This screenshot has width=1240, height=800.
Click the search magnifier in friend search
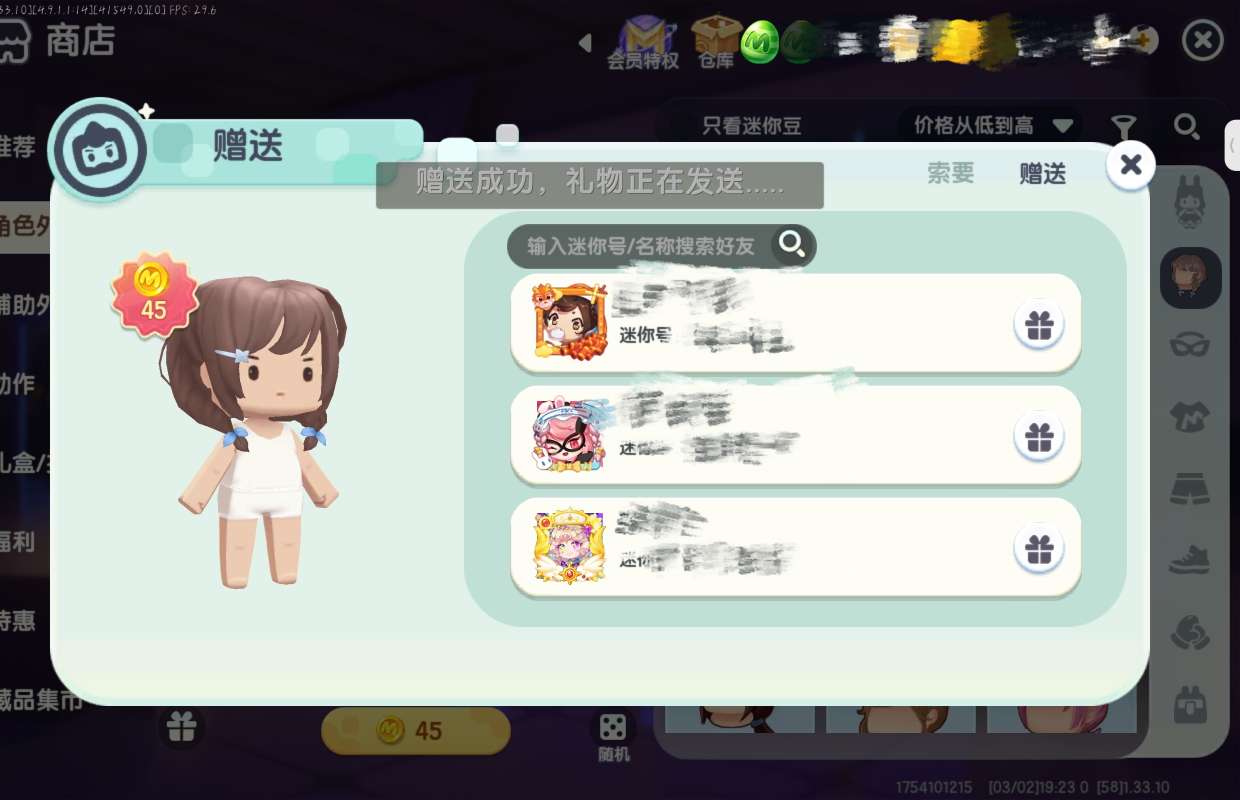tap(792, 245)
